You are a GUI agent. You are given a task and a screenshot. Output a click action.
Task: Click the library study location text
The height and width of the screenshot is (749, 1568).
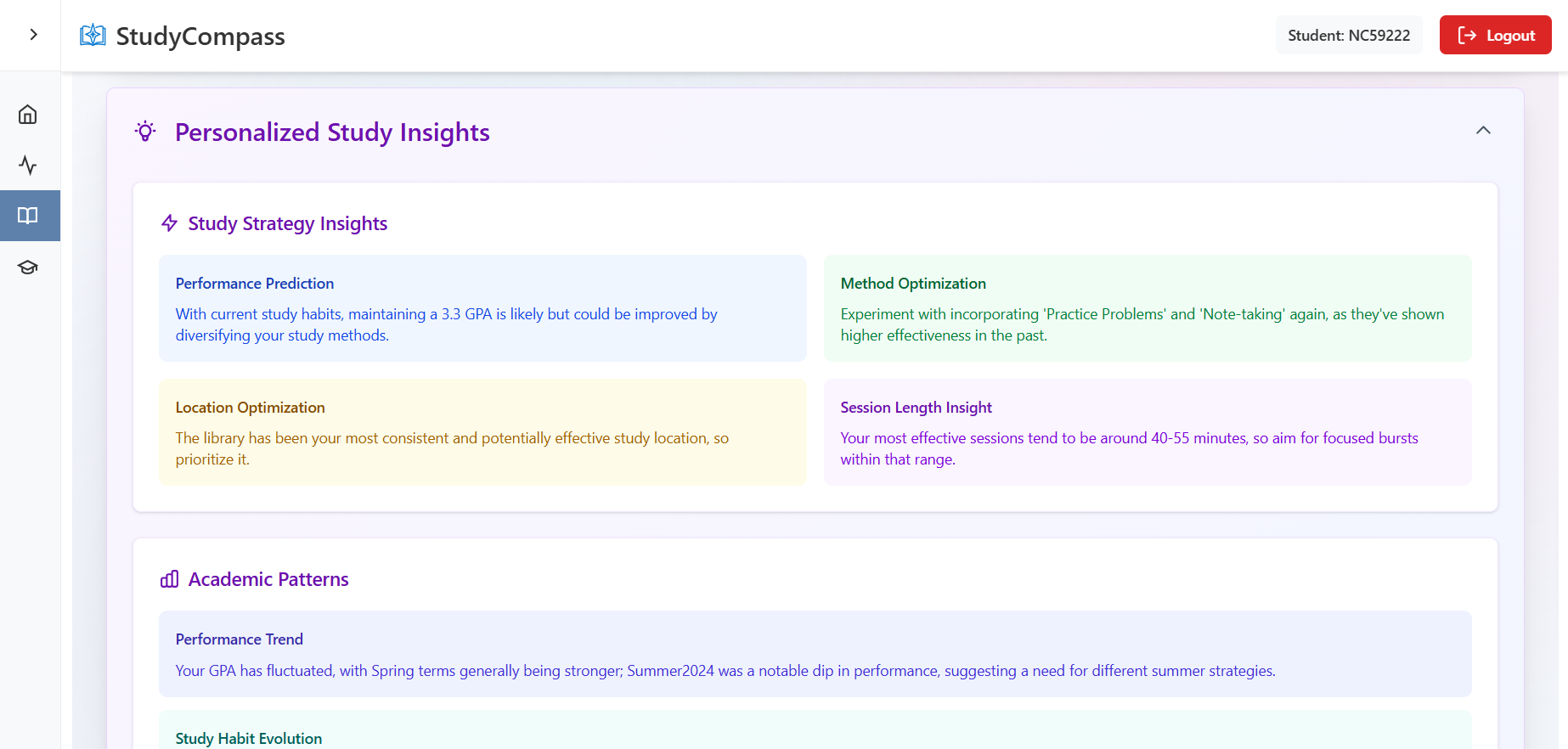[x=452, y=448]
